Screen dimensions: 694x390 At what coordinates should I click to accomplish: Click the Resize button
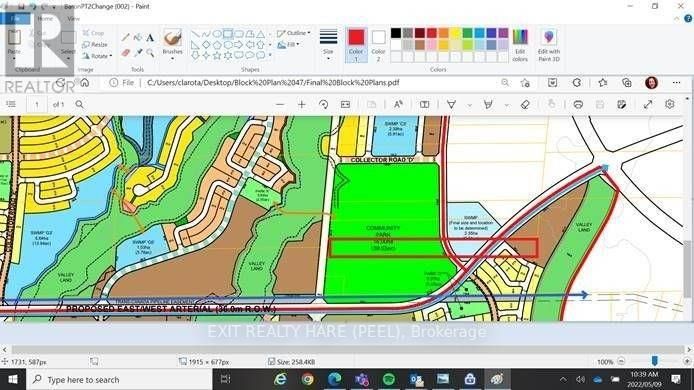pos(95,45)
